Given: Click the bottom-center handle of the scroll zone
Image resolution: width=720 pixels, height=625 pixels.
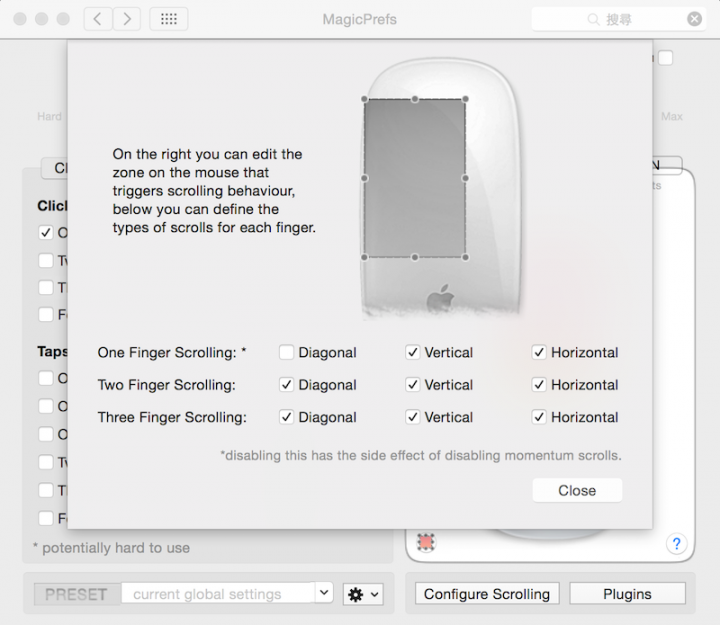Looking at the screenshot, I should click(415, 258).
